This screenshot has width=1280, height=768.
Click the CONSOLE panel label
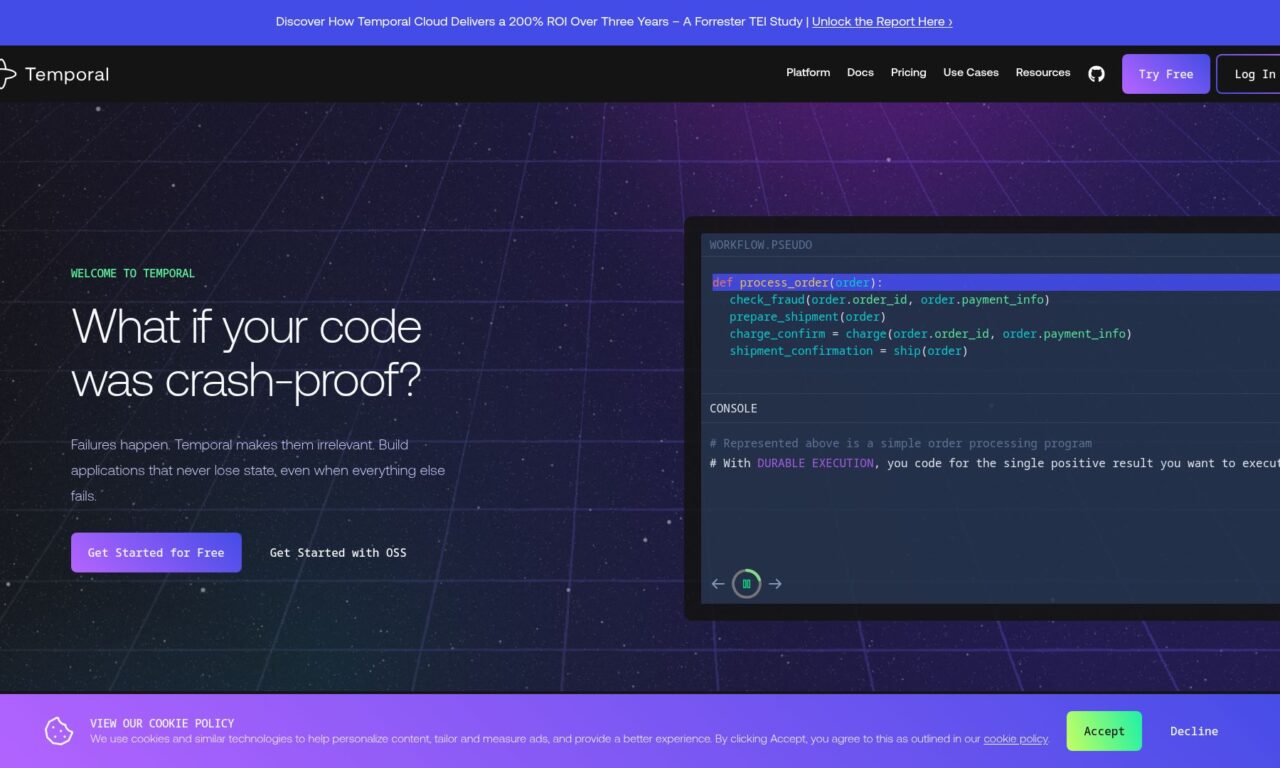click(x=733, y=408)
